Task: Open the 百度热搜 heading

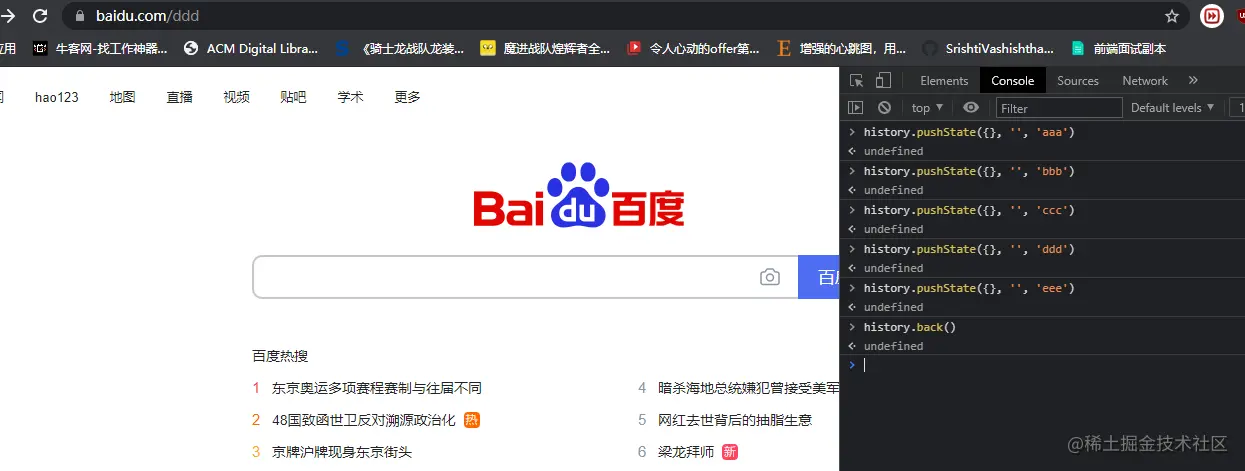Action: (x=280, y=356)
